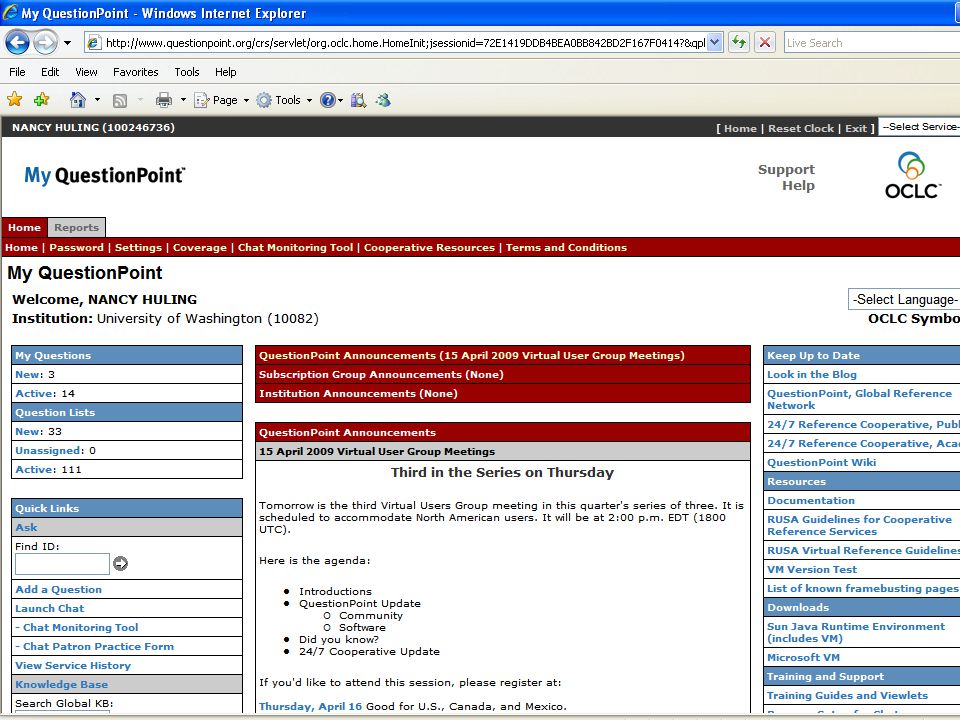Click Coverage in the red navigation bar
This screenshot has width=960, height=720.
200,247
